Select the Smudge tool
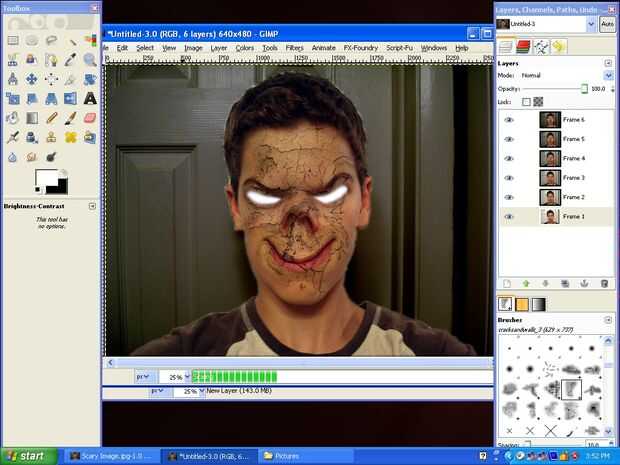 pos(32,157)
